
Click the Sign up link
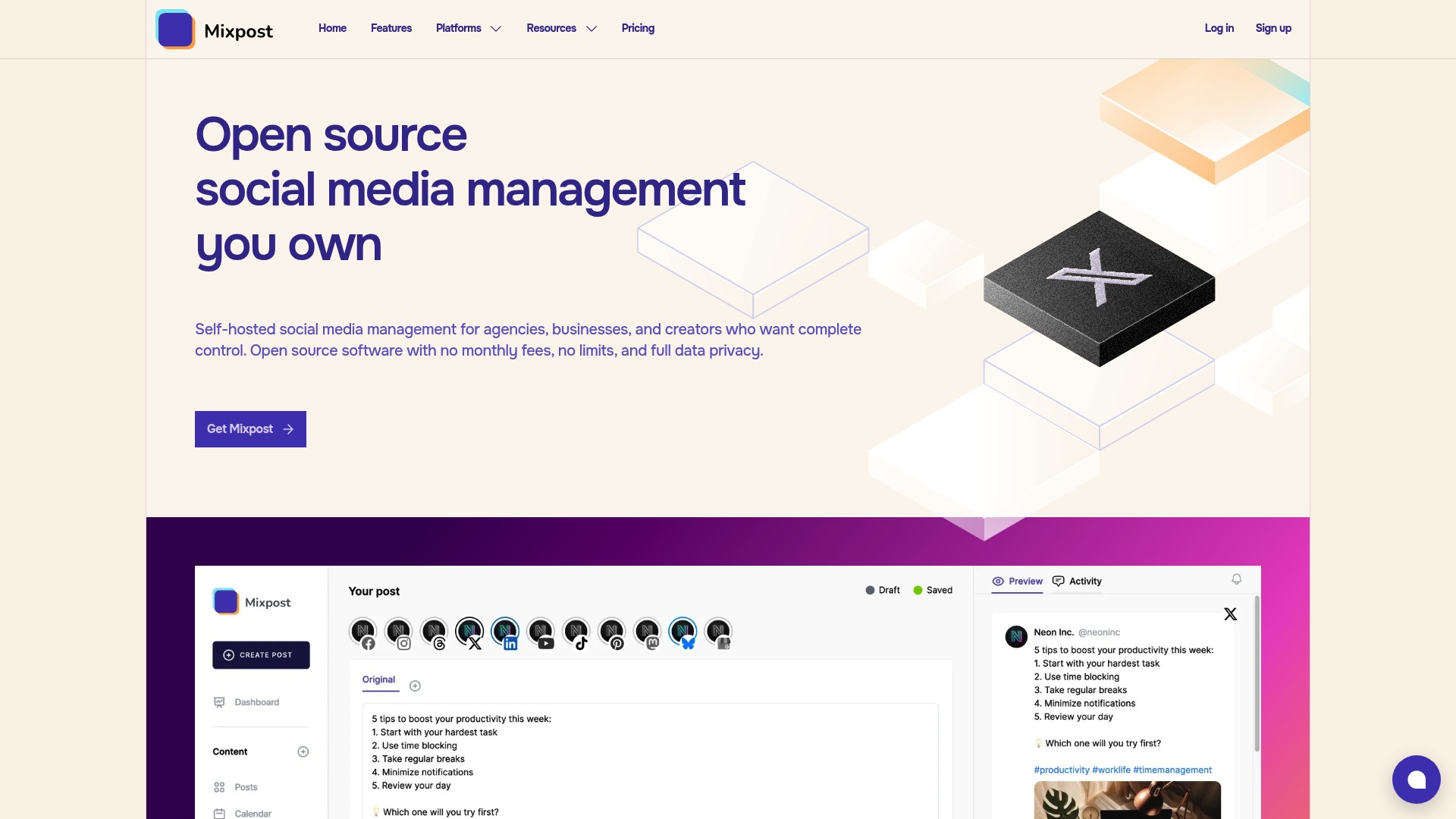tap(1273, 28)
